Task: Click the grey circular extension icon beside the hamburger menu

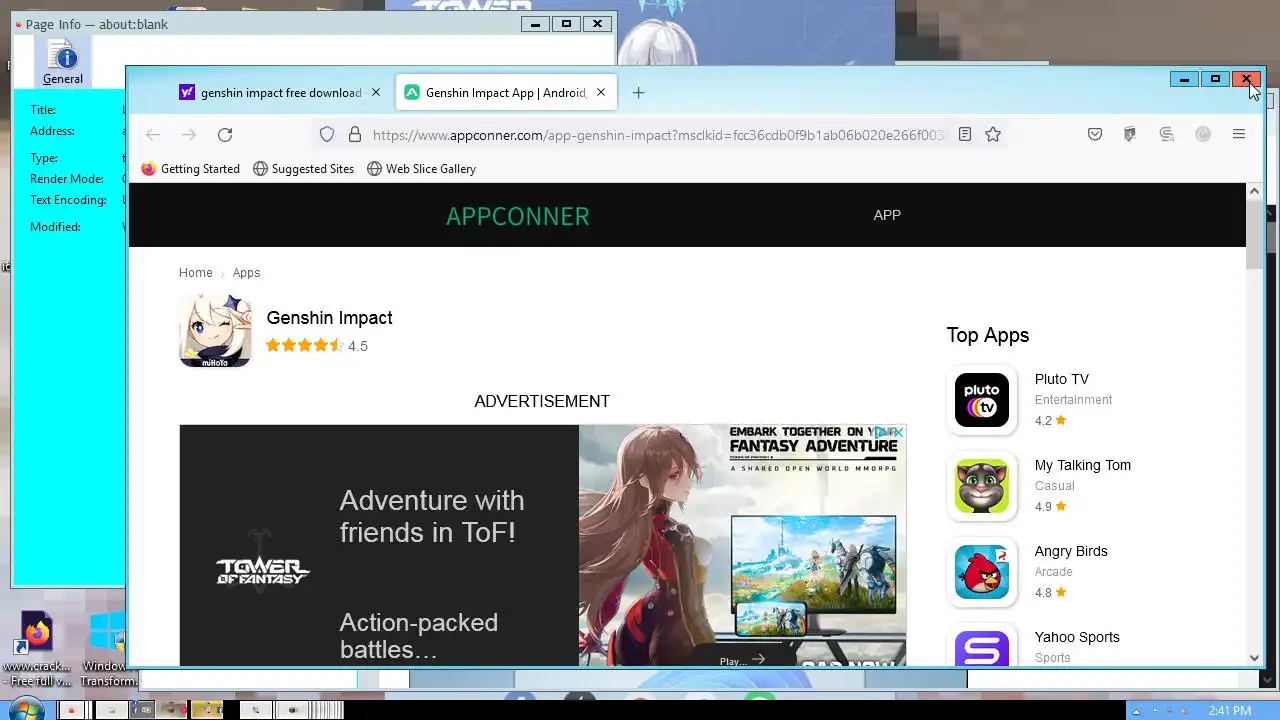Action: click(1203, 134)
